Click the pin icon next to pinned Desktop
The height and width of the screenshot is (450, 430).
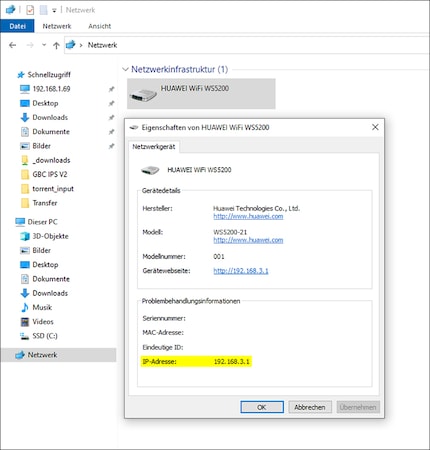pyautogui.click(x=111, y=103)
